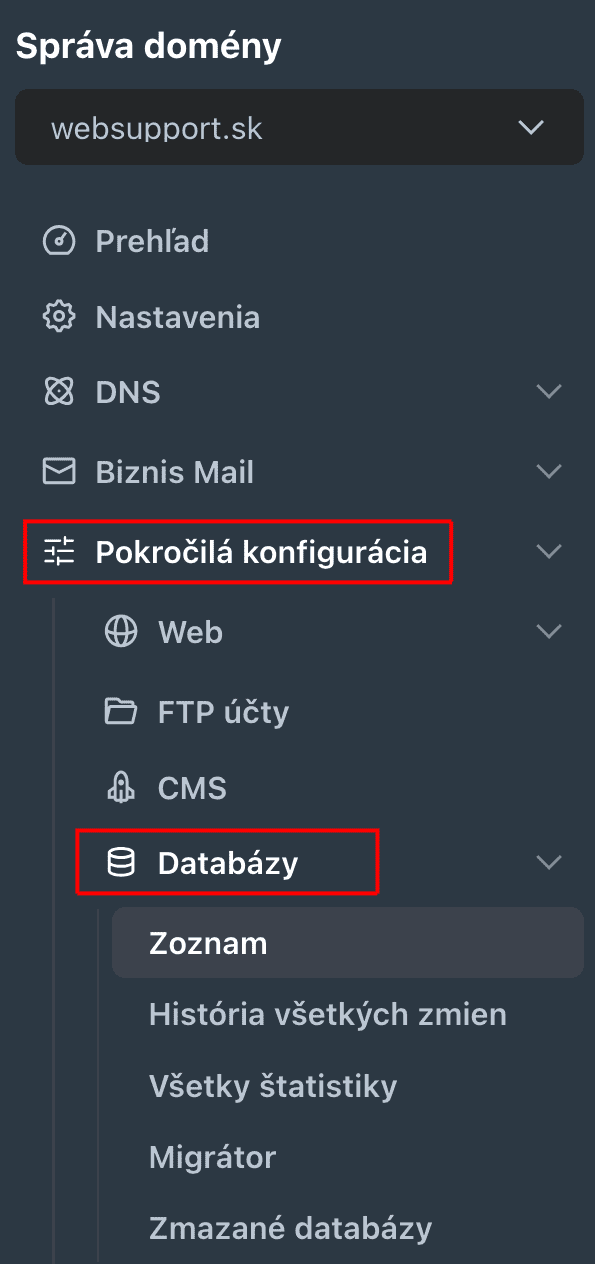Click the Biznis Mail envelope icon
This screenshot has width=595, height=1264.
pyautogui.click(x=59, y=471)
